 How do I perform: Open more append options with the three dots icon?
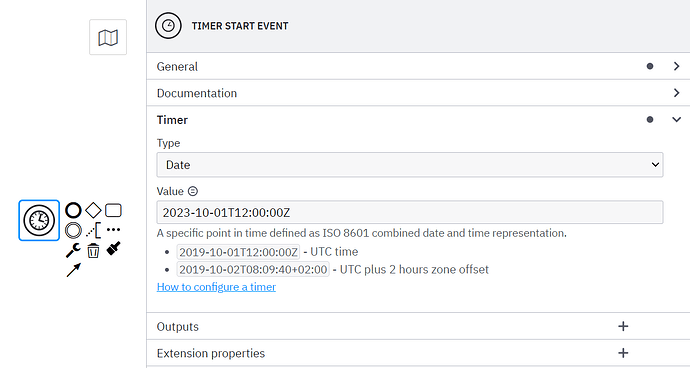[x=113, y=229]
